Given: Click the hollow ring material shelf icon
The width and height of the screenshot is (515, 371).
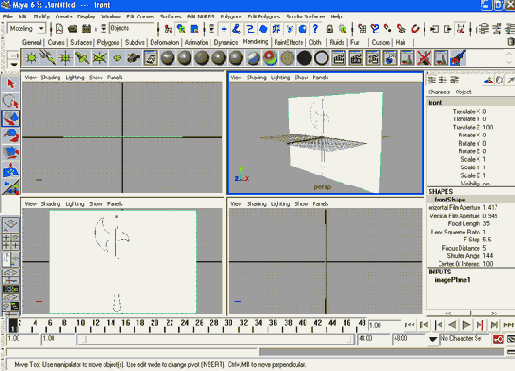Looking at the screenshot, I should [321, 58].
